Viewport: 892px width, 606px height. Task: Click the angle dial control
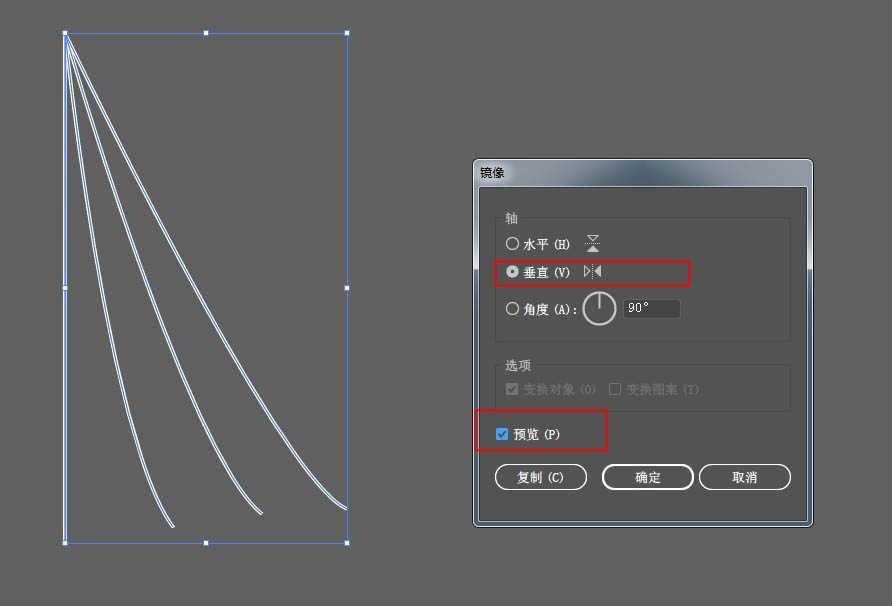599,309
